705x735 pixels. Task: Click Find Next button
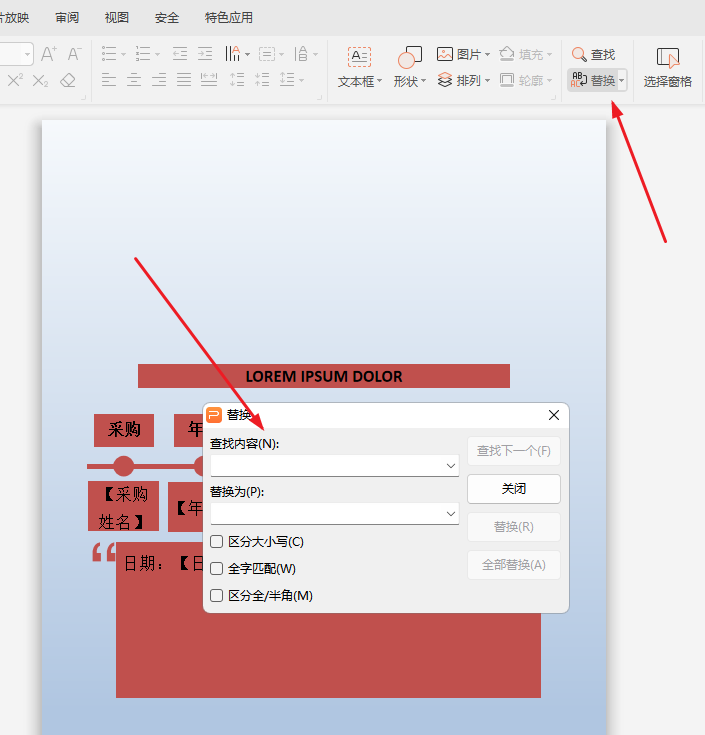tap(514, 451)
